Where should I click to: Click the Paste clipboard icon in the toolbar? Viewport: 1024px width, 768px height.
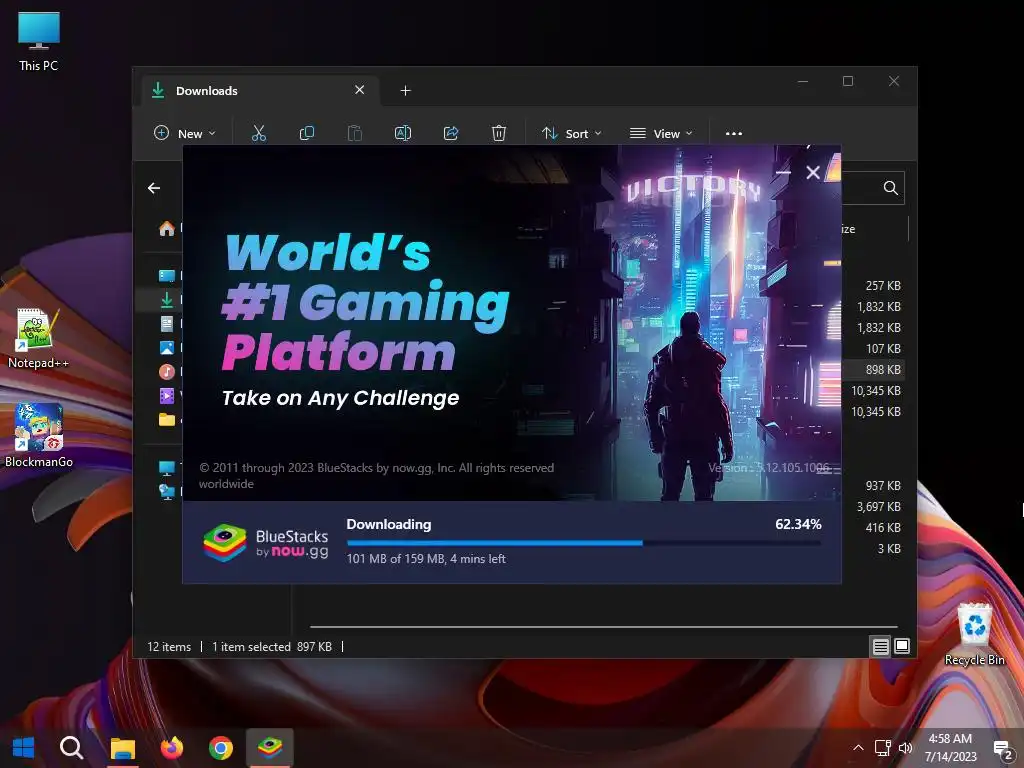355,133
